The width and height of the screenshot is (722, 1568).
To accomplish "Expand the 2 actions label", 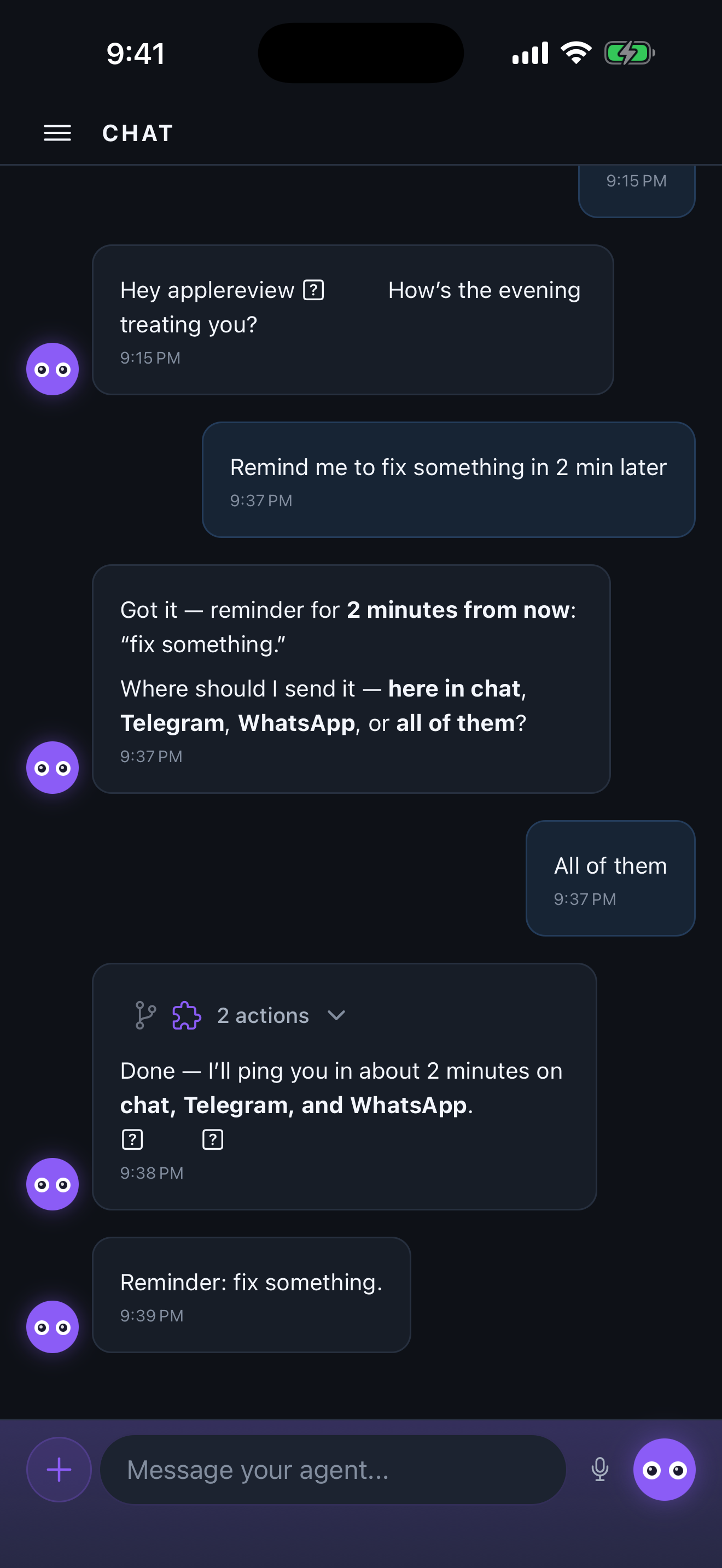I will point(263,1015).
